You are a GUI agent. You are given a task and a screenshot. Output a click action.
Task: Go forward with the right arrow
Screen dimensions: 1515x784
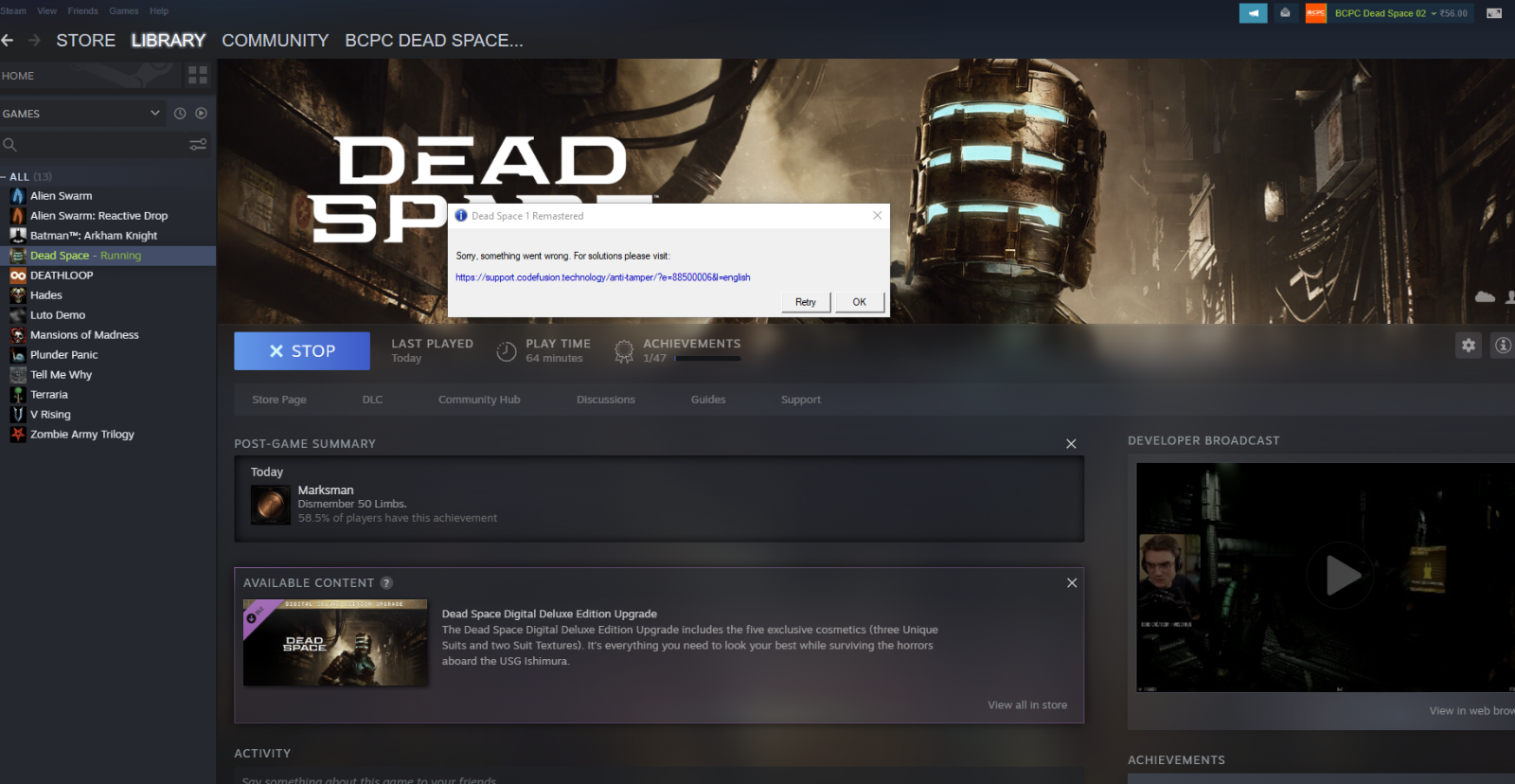tap(34, 40)
